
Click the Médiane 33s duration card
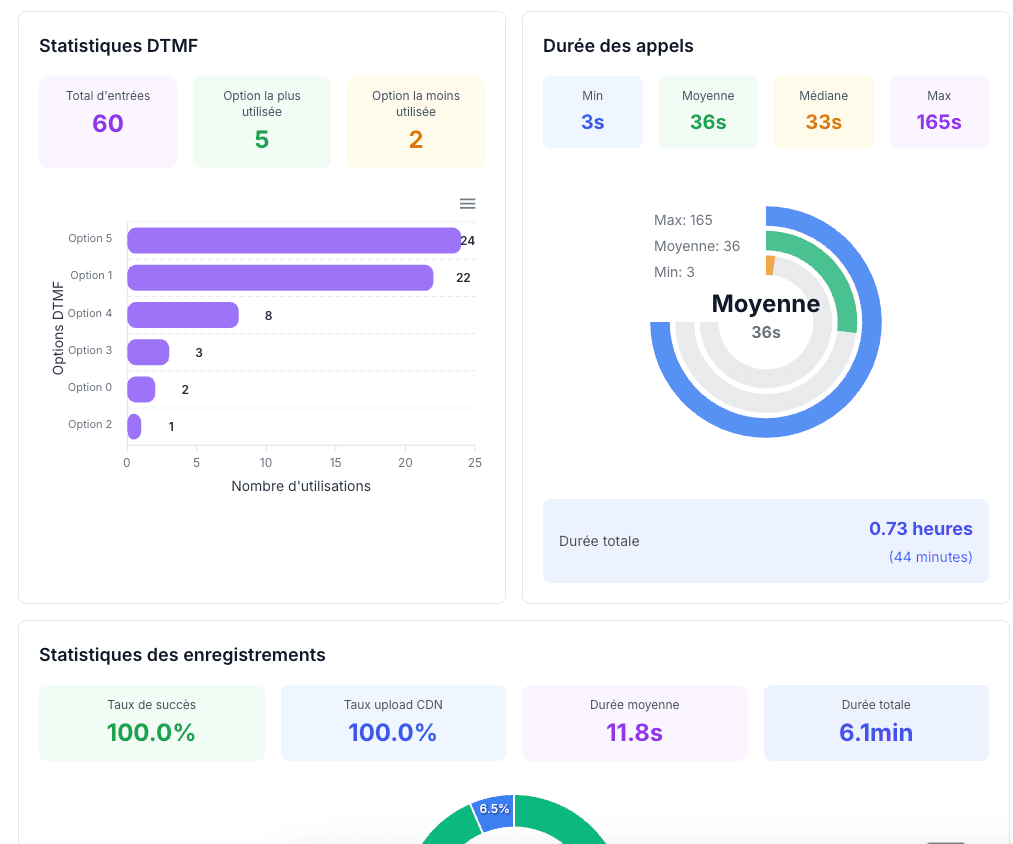[x=823, y=112]
